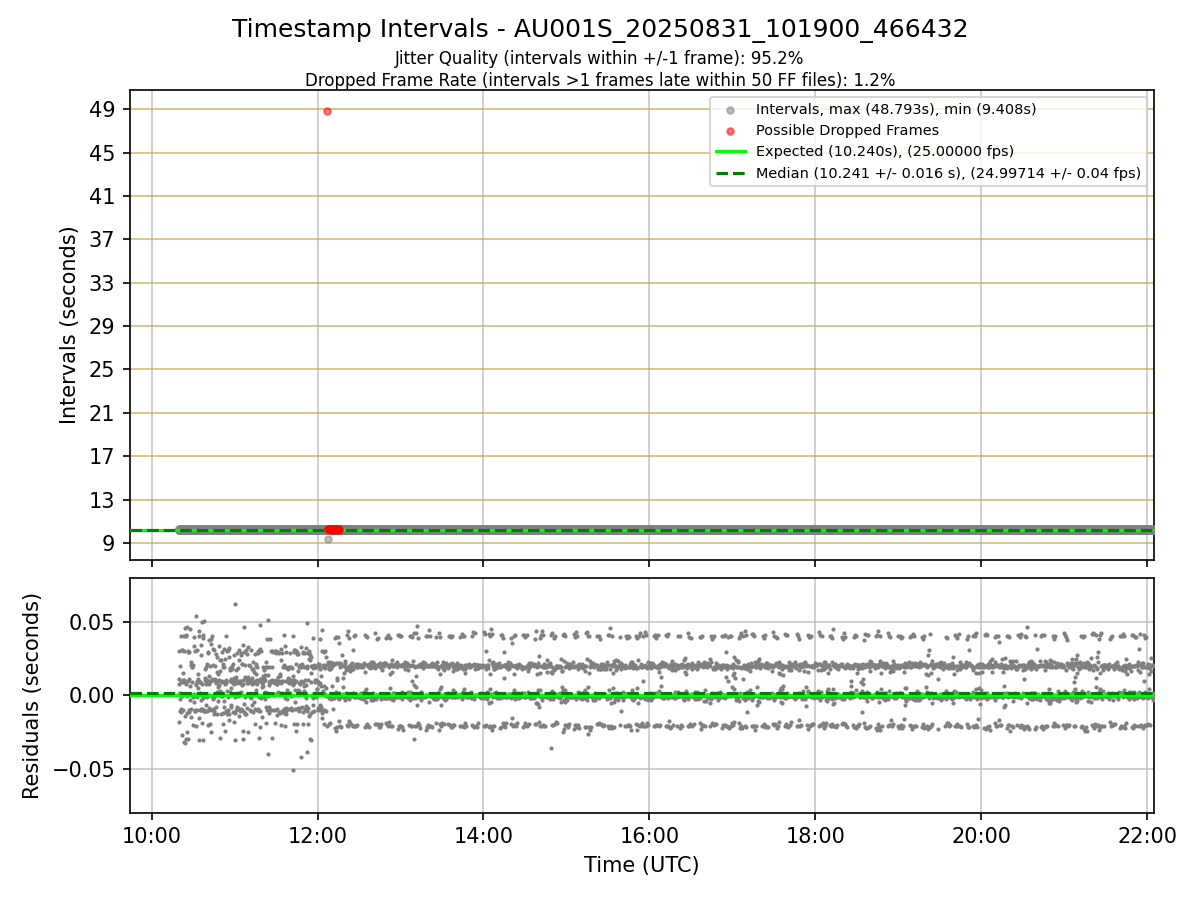Viewport: 1200px width, 900px height.
Task: Click the solid green legend line for Expected
Action: click(731, 152)
